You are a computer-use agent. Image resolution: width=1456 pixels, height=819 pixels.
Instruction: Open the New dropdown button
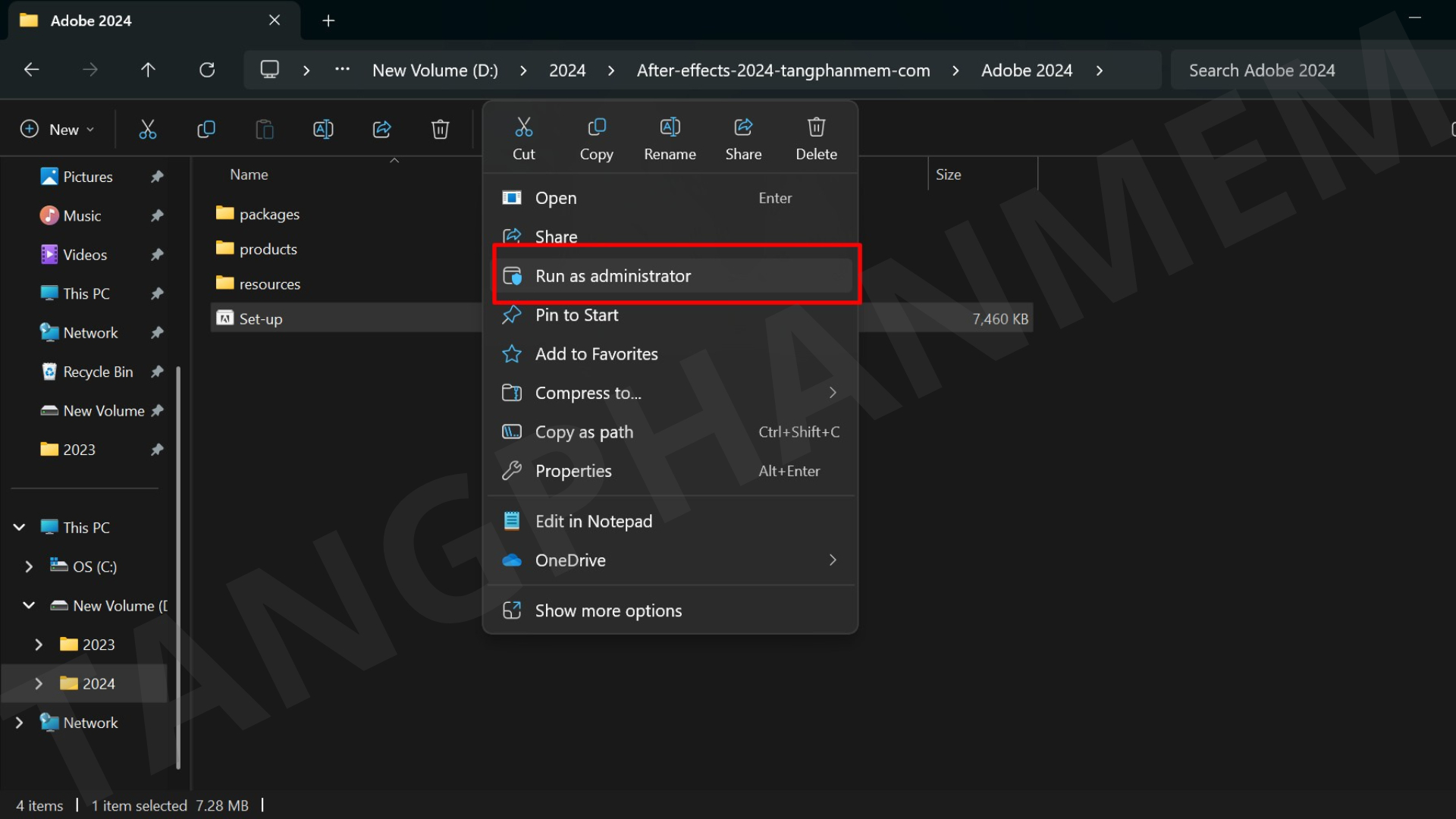point(58,129)
